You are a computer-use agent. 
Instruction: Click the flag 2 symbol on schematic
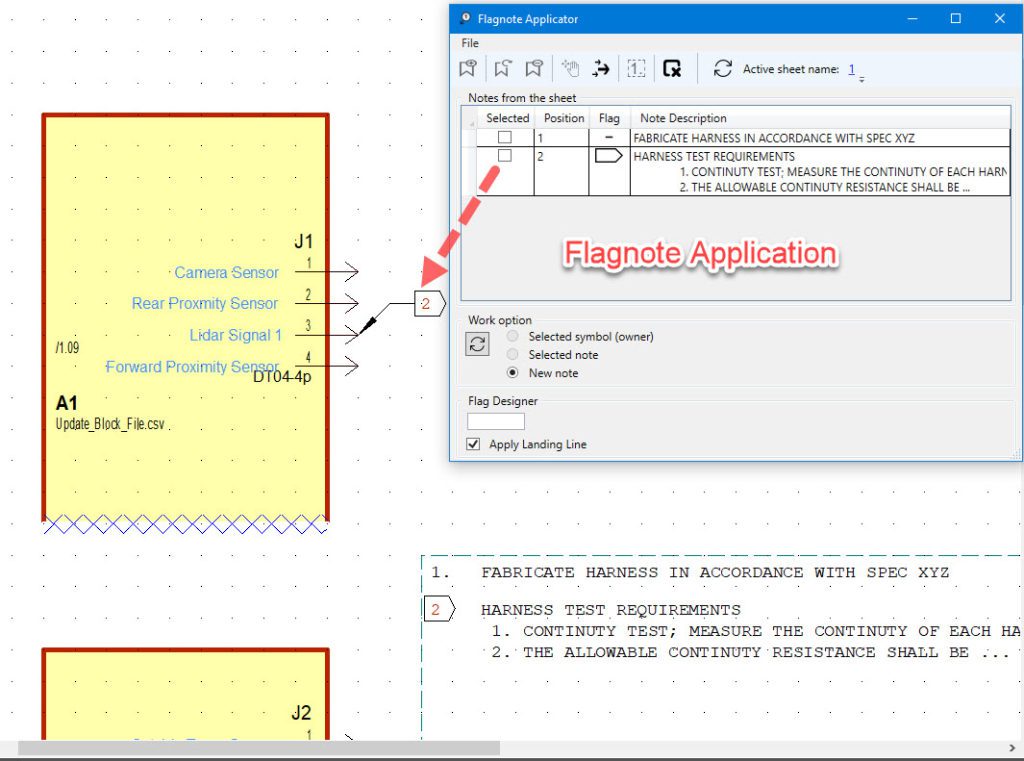[429, 303]
